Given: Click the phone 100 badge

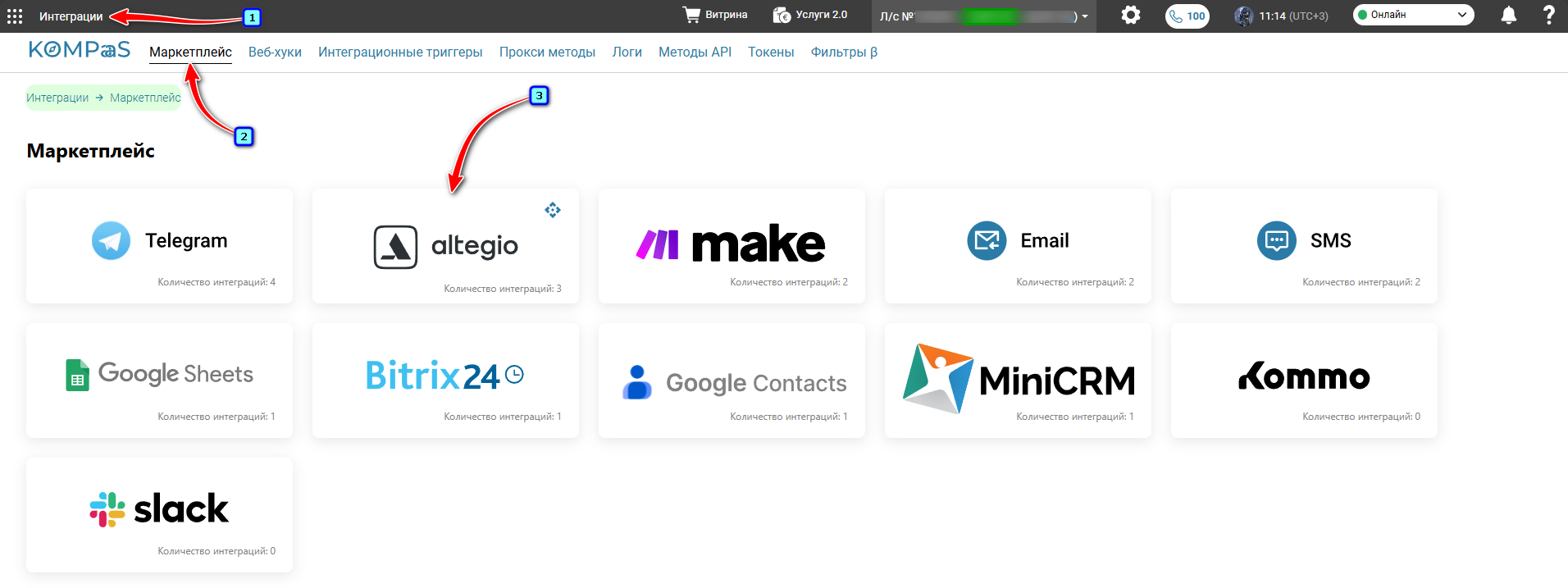Looking at the screenshot, I should click(x=1187, y=16).
